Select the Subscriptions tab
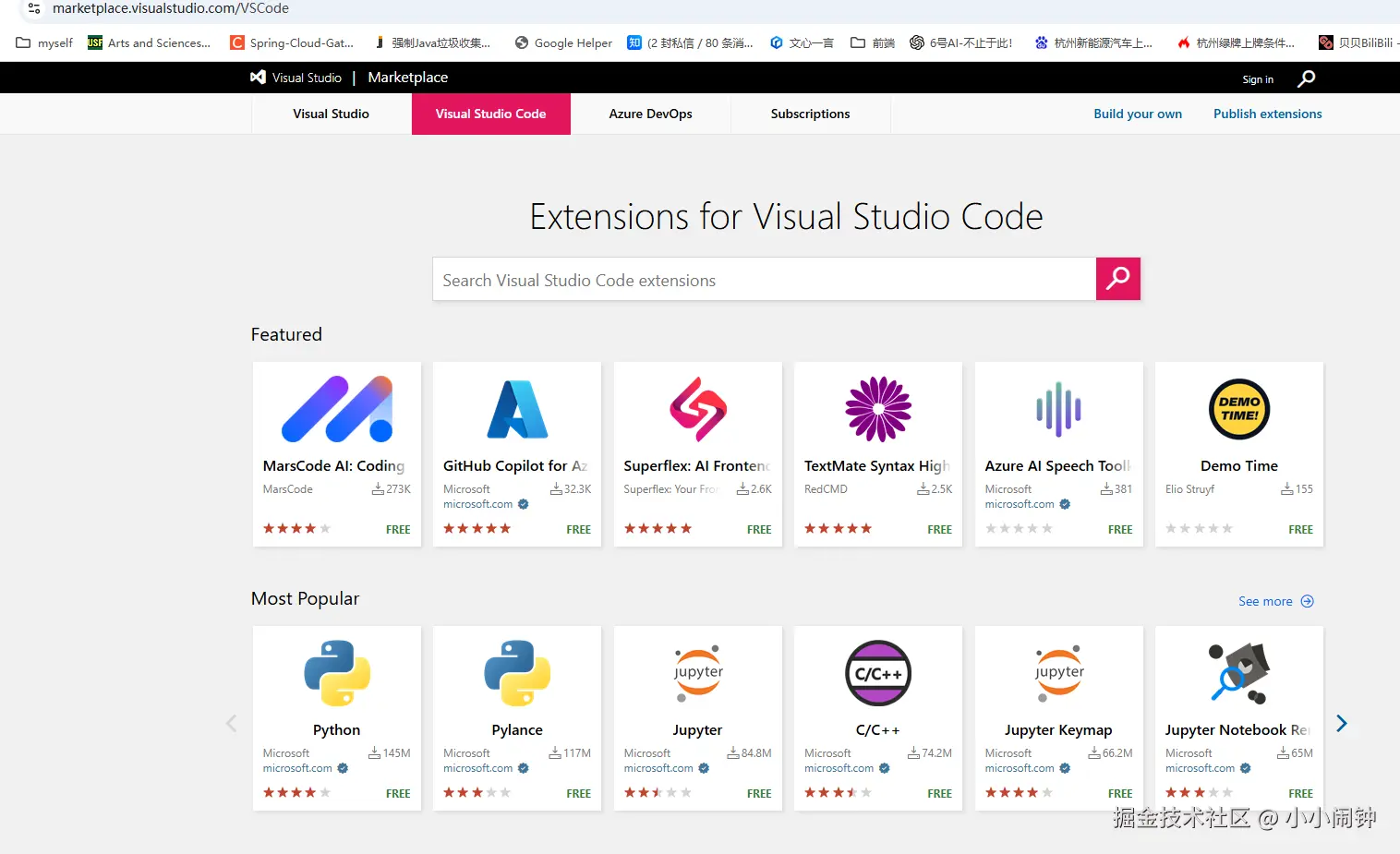 click(810, 114)
